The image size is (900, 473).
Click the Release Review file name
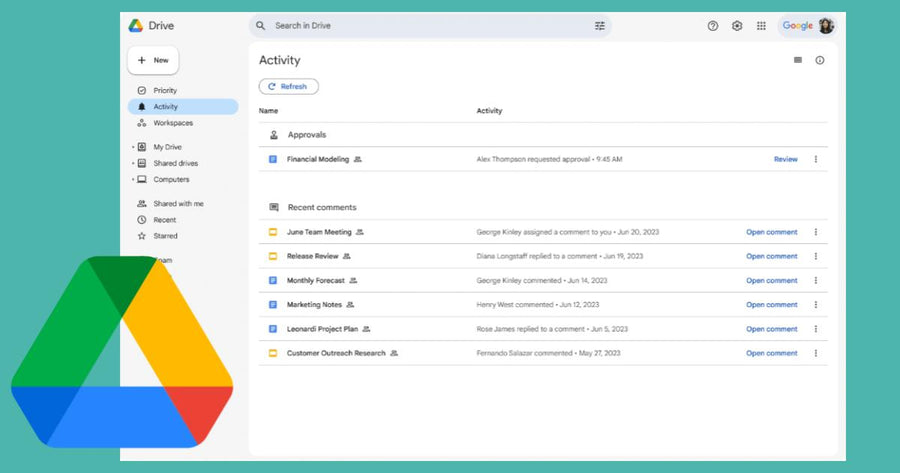click(x=312, y=256)
